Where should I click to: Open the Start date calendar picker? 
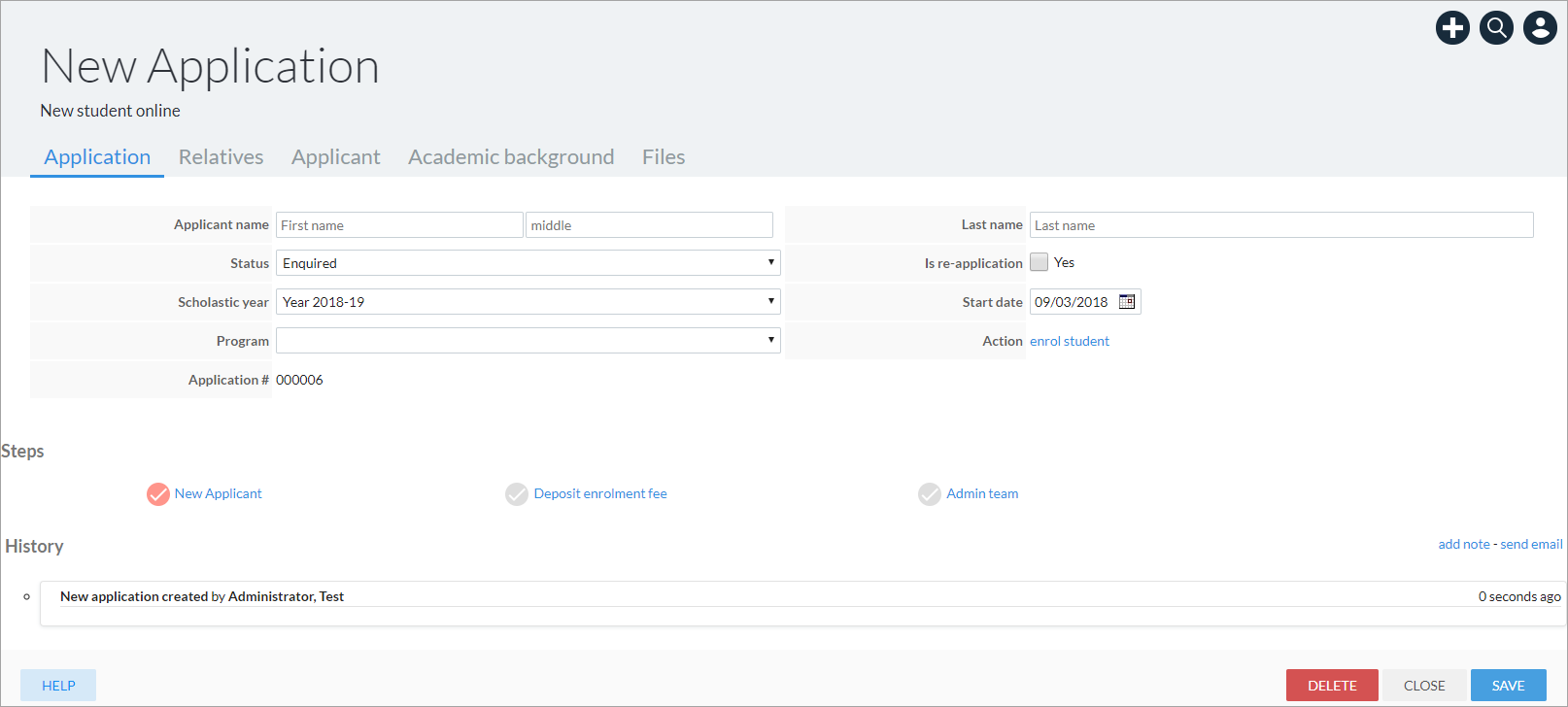click(1127, 302)
